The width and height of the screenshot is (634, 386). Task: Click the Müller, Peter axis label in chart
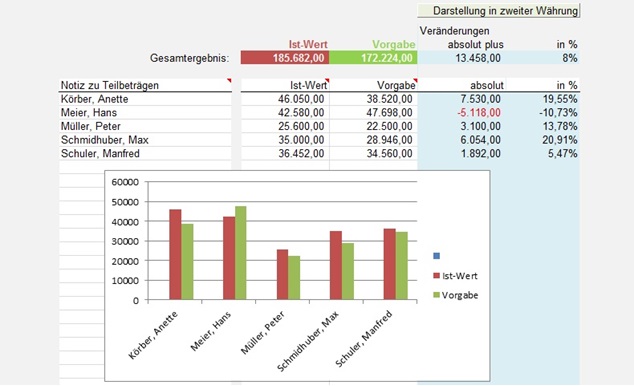pyautogui.click(x=263, y=333)
